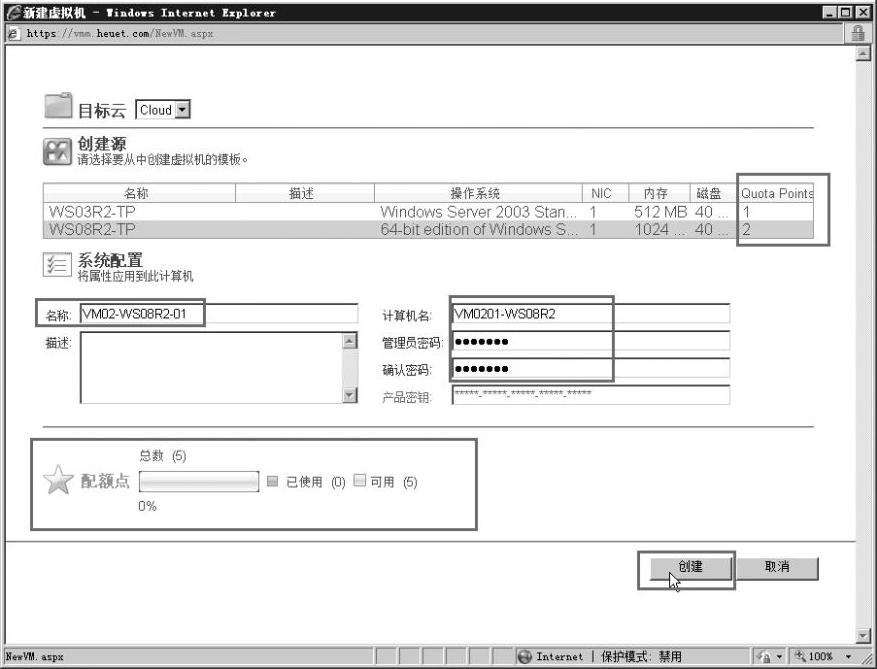Click the security lock icon beside address bar

click(858, 33)
